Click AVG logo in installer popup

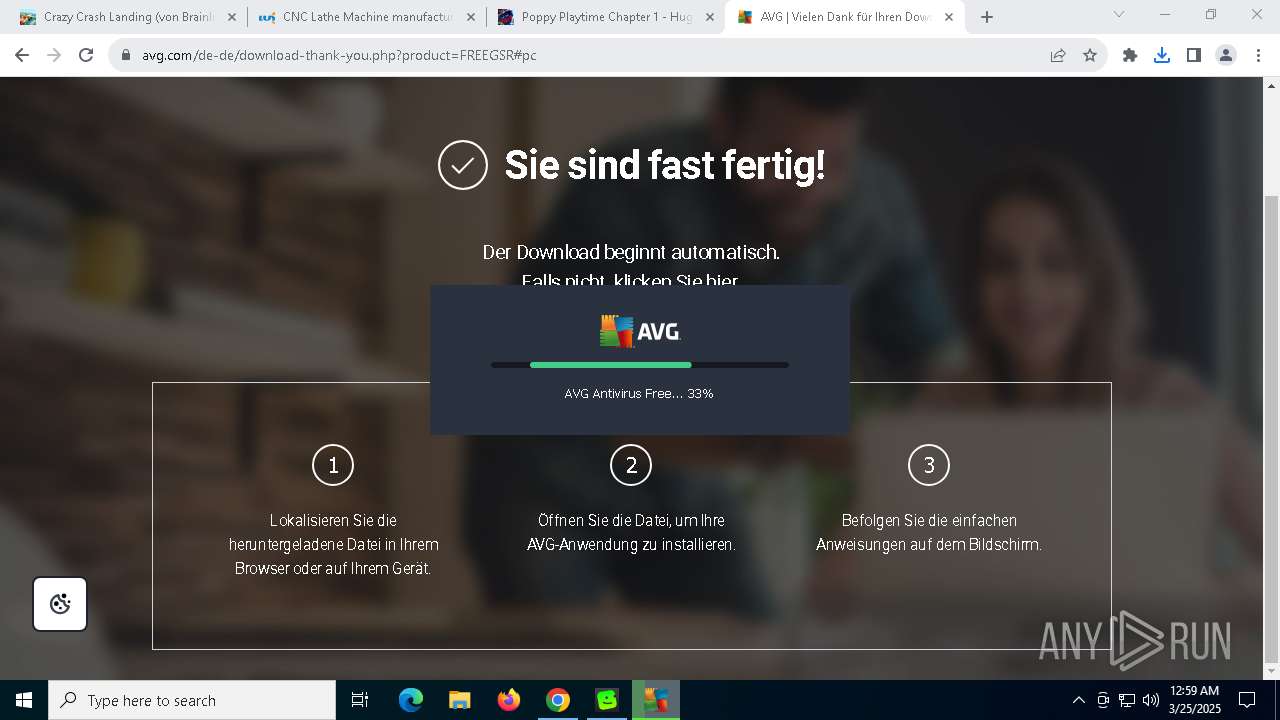(640, 331)
